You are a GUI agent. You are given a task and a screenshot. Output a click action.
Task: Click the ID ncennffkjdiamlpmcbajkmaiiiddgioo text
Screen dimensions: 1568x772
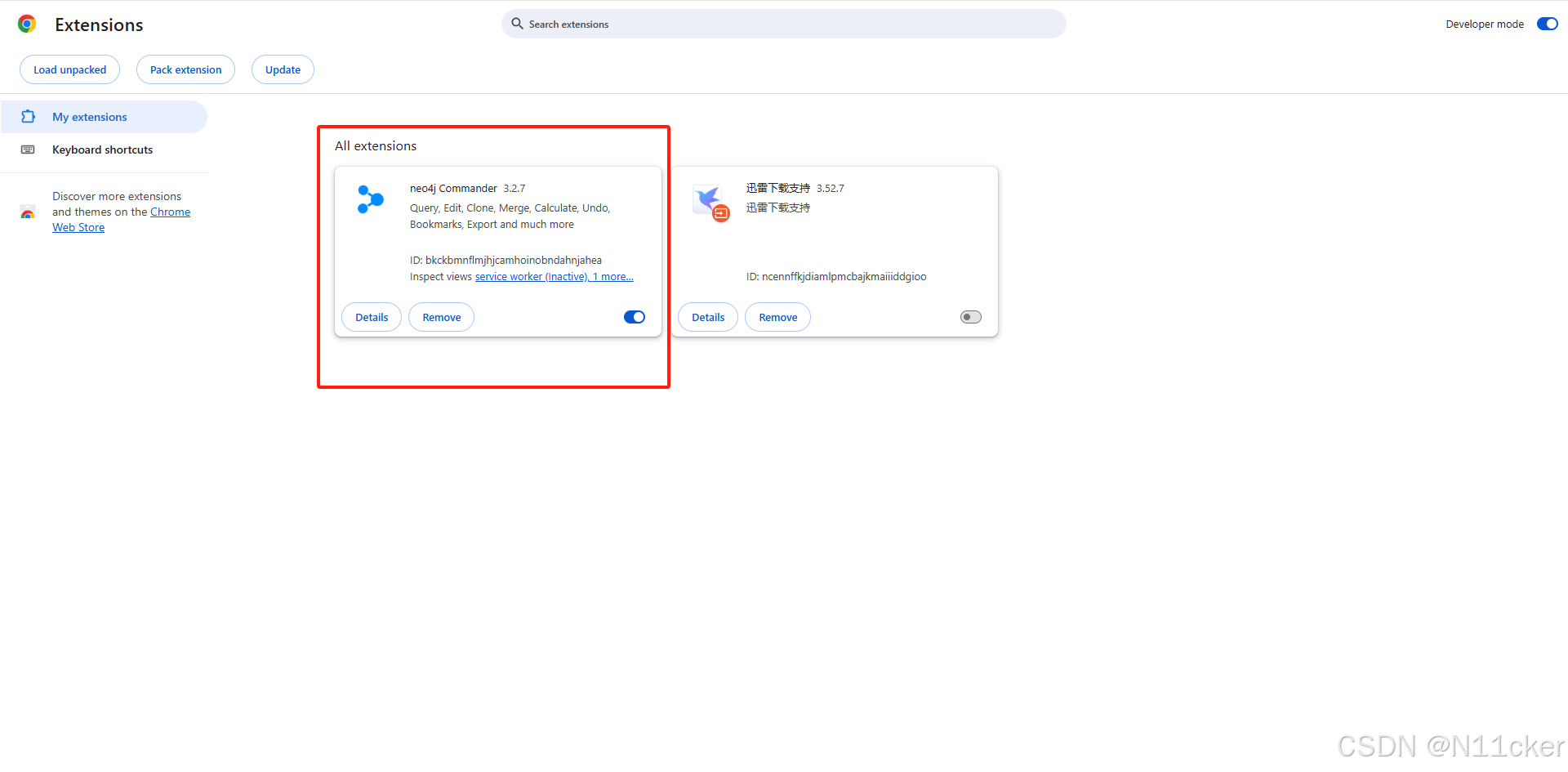point(836,277)
